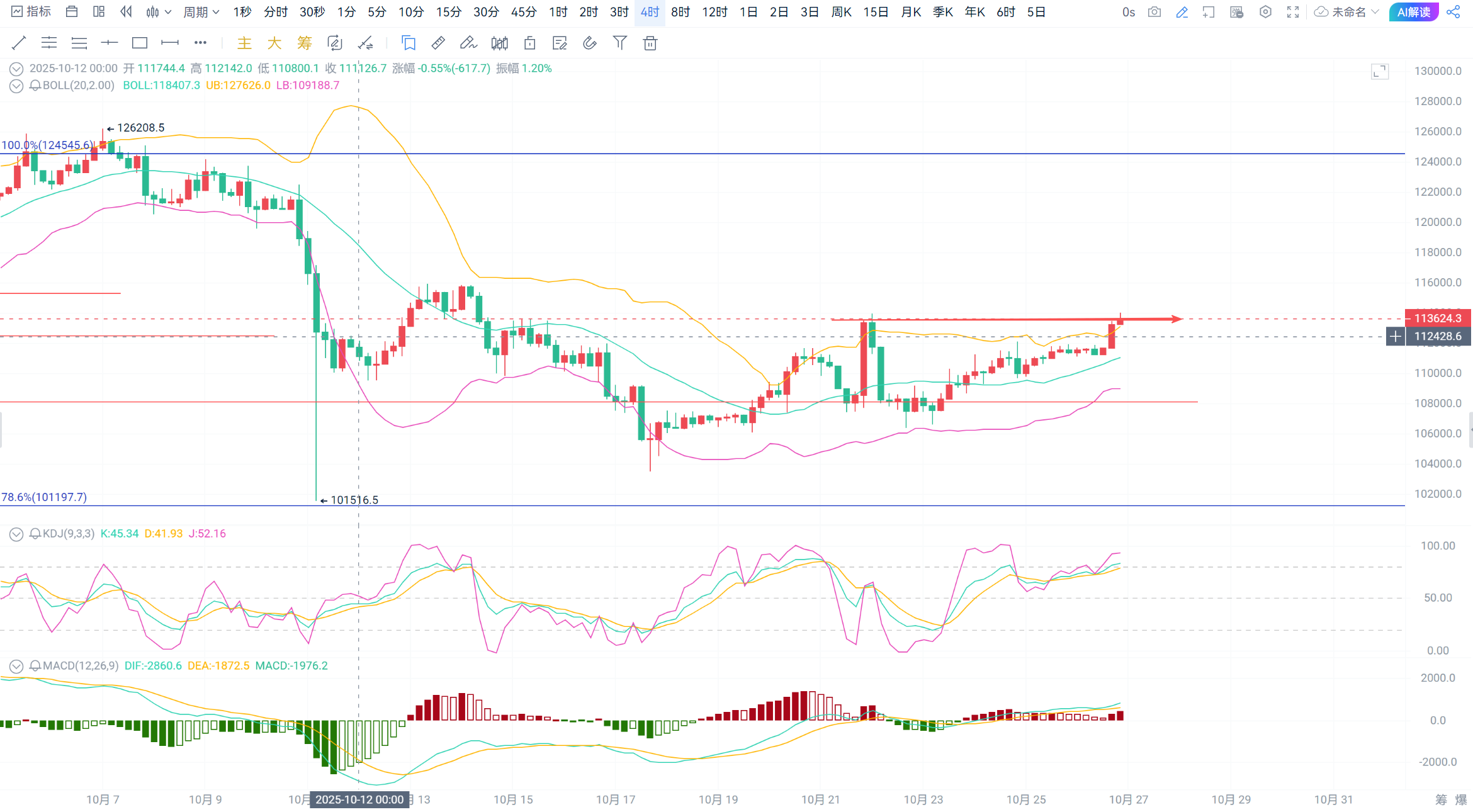Open chart settings hexagon icon
This screenshot has width=1473, height=812.
pyautogui.click(x=1265, y=12)
